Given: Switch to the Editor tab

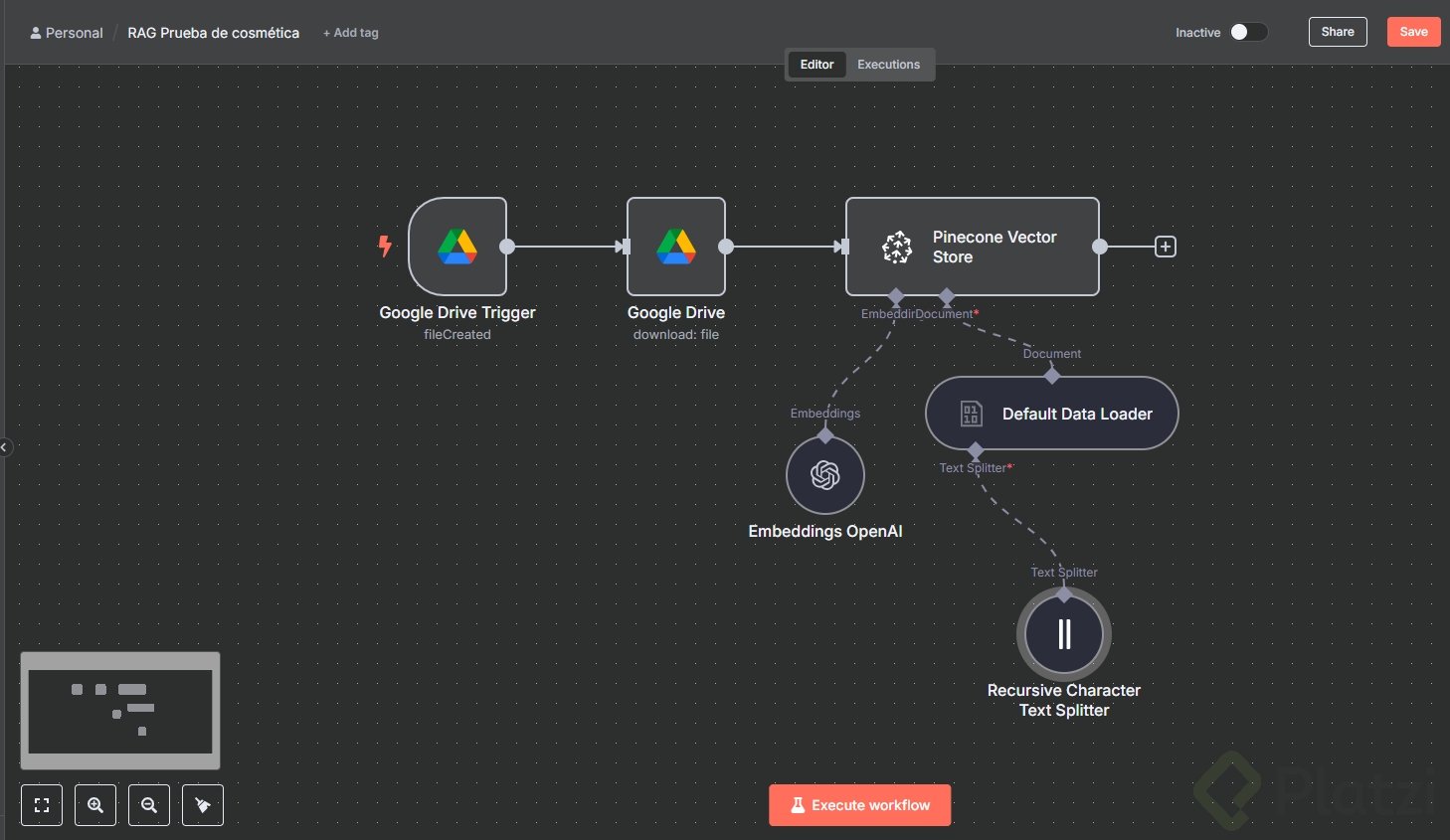Looking at the screenshot, I should point(816,65).
